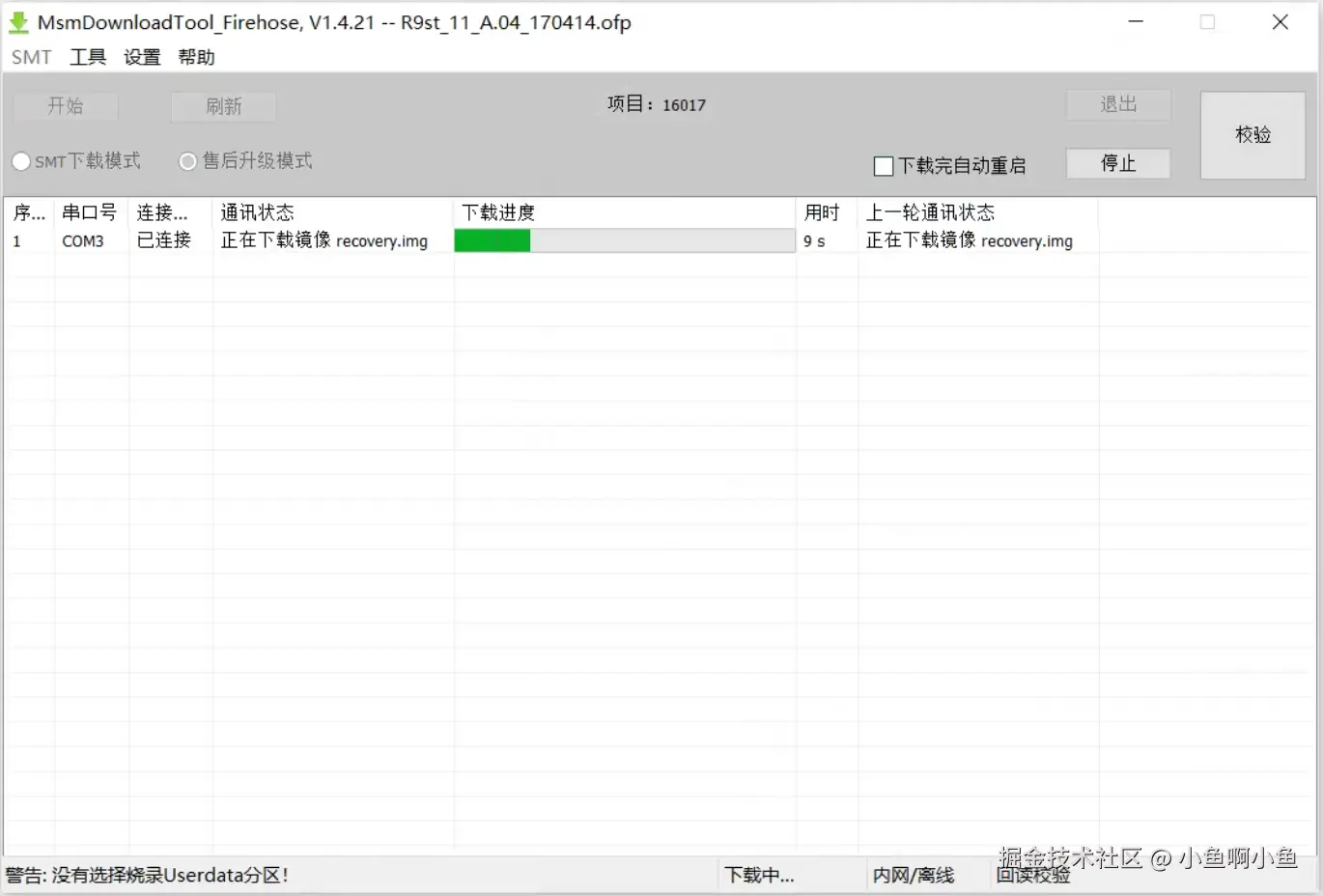
Task: Click 正在下载镜像 recovery.img in 通讯状态 column
Action: (x=324, y=240)
